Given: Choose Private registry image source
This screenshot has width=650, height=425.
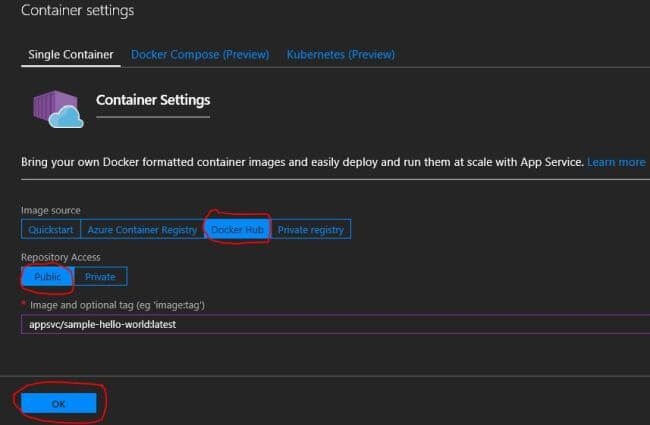Looking at the screenshot, I should pos(311,230).
